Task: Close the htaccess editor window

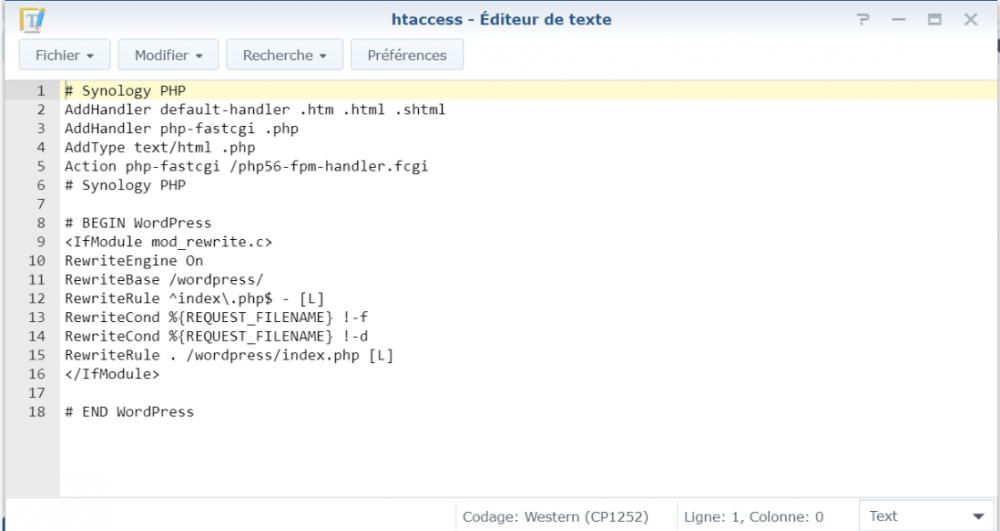Action: pyautogui.click(x=970, y=19)
